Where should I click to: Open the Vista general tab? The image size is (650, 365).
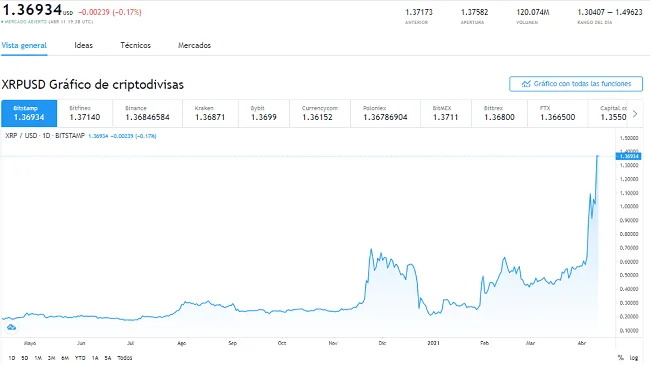24,45
